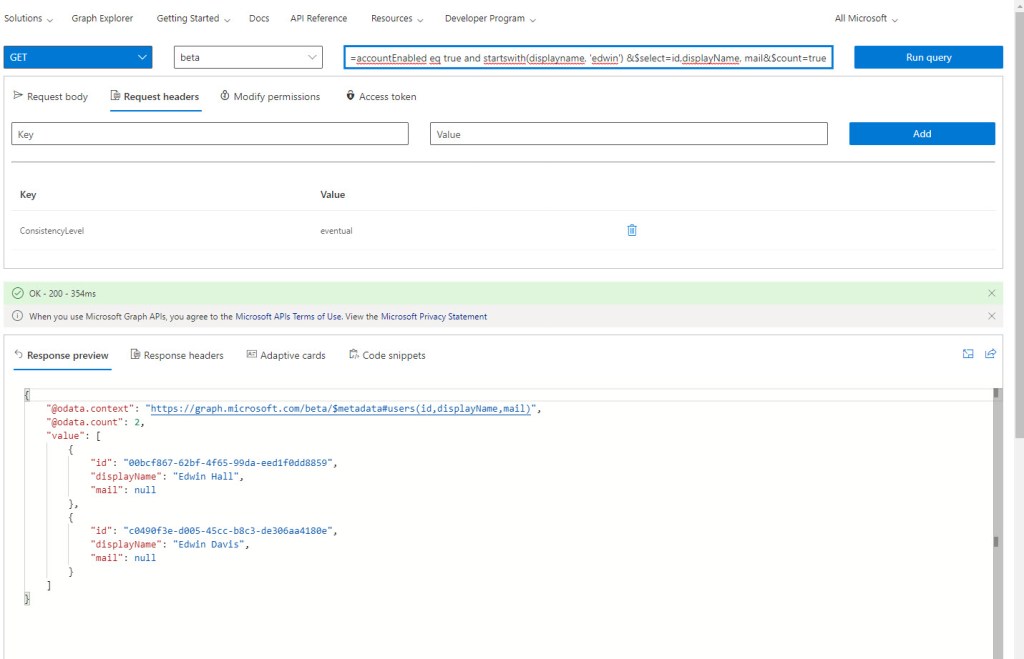
Task: Open the All Microsoft menu
Action: (866, 19)
